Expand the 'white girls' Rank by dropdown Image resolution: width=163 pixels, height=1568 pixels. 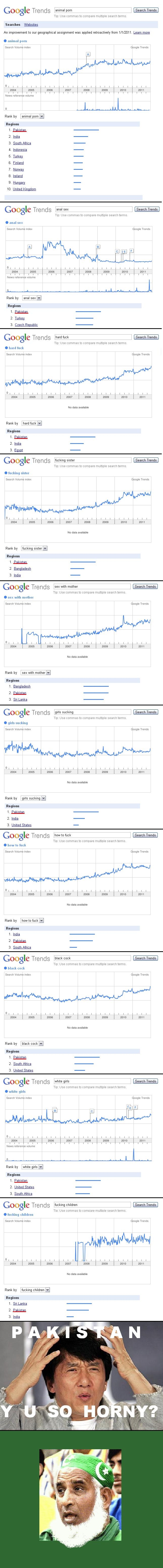32,1166
